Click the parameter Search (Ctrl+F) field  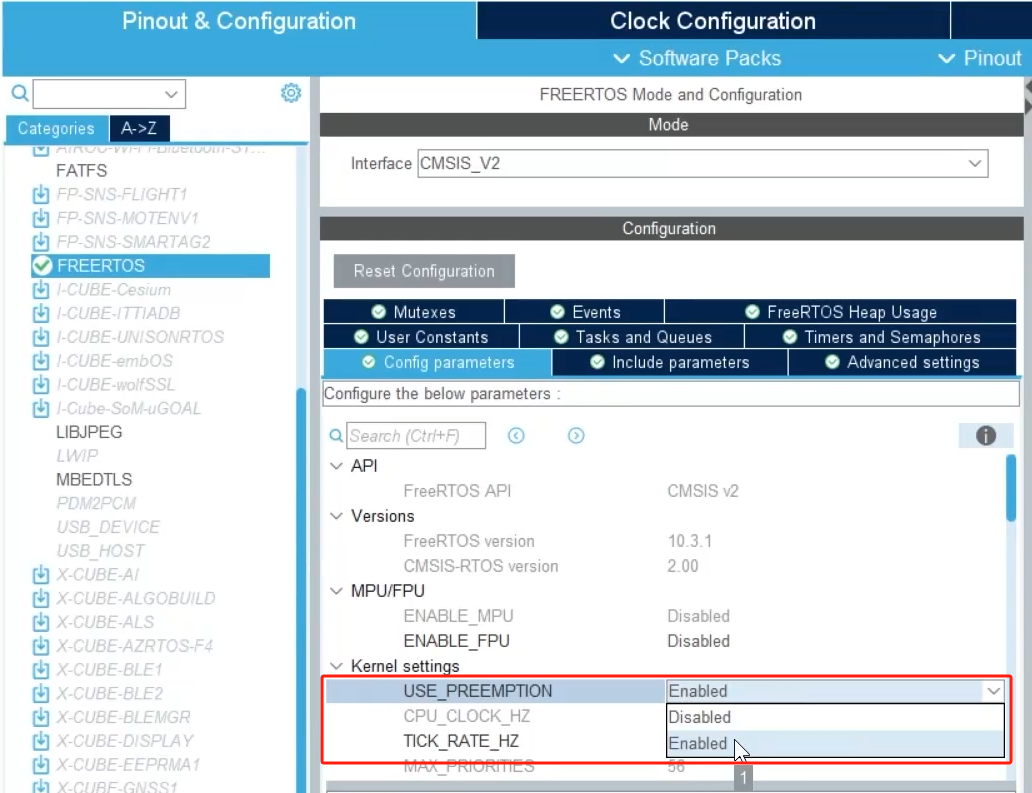(416, 436)
